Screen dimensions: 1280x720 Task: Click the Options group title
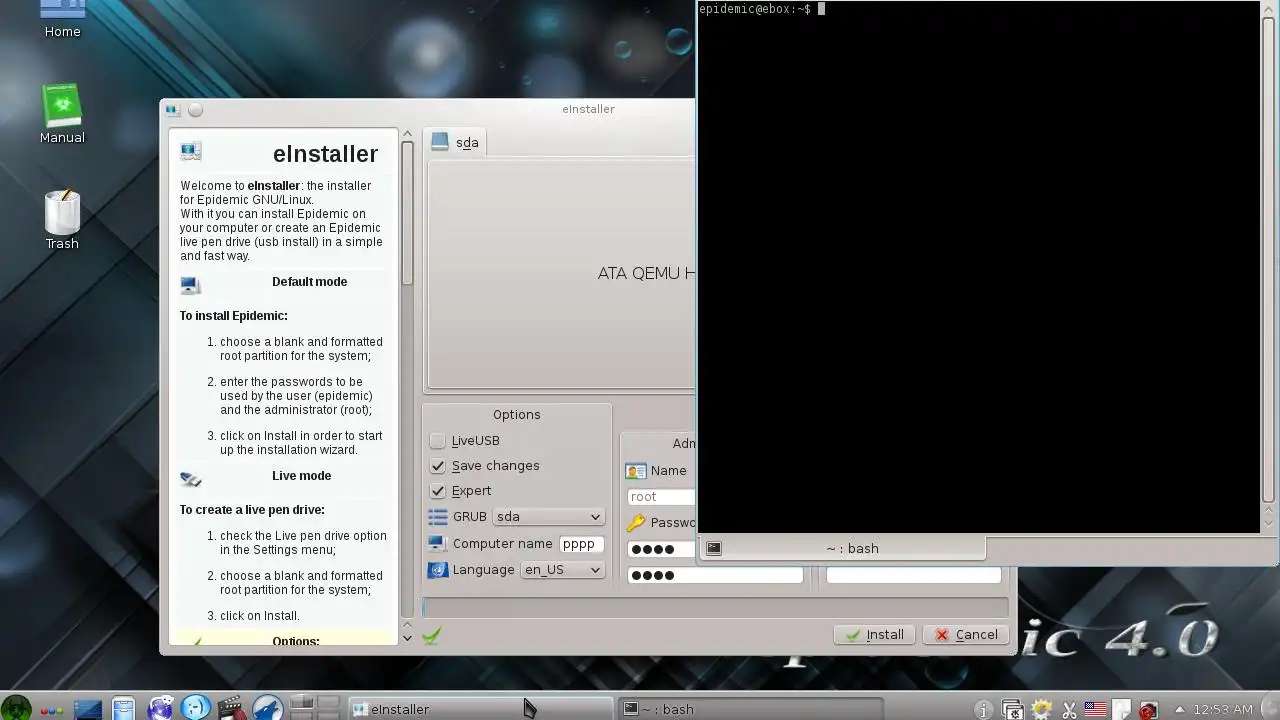(x=516, y=415)
